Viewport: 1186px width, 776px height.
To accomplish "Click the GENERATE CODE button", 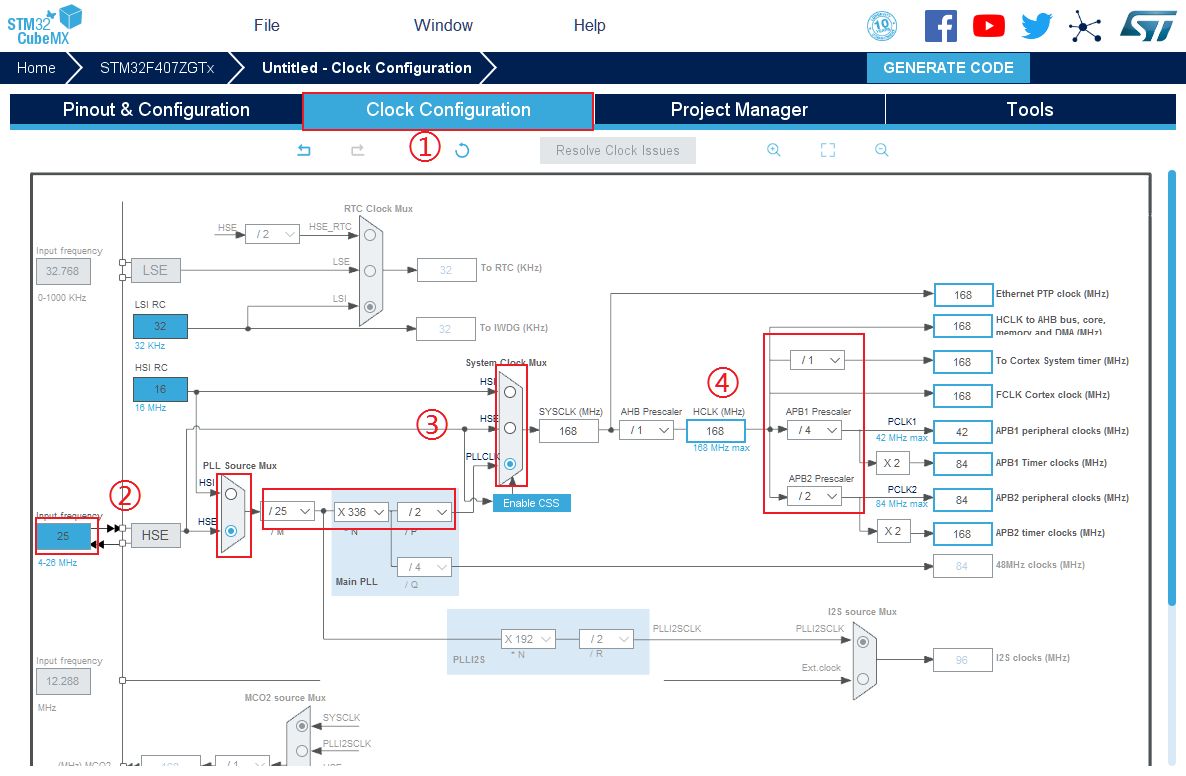I will click(x=948, y=67).
